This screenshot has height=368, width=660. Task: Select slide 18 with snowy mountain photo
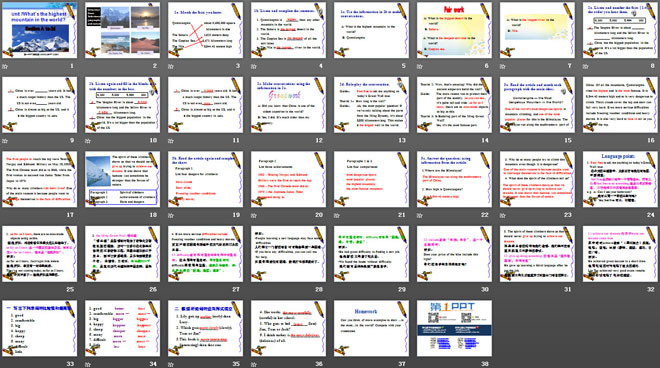122,179
